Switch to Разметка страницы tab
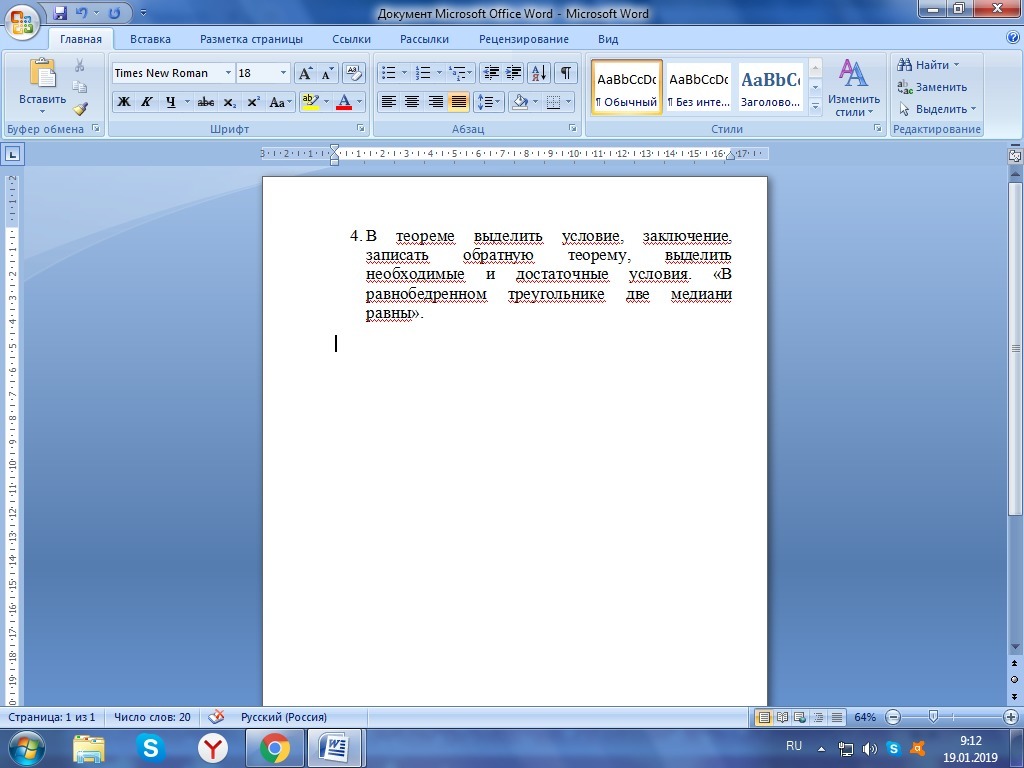This screenshot has width=1024, height=768. click(251, 39)
